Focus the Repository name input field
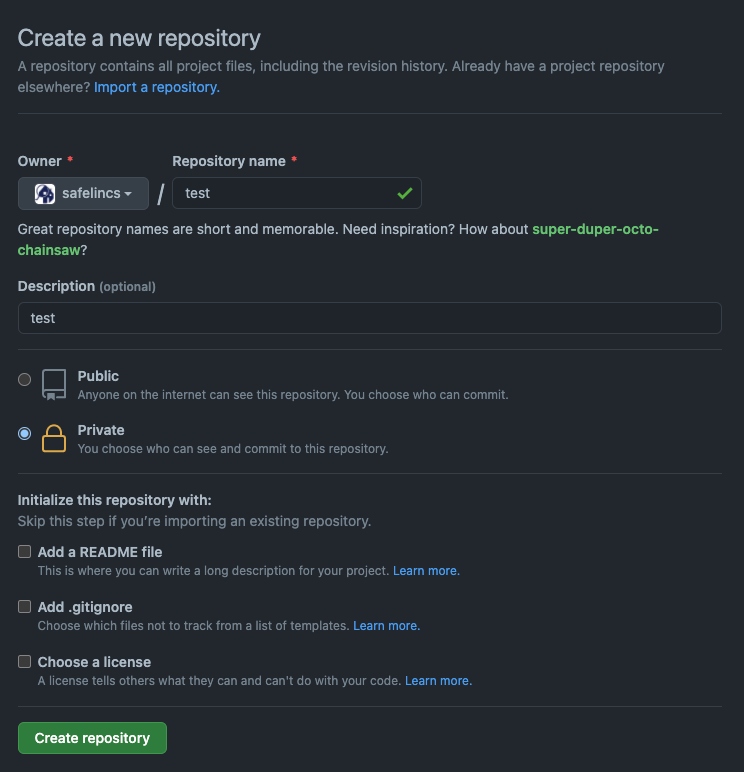The width and height of the screenshot is (744, 772). [x=297, y=193]
